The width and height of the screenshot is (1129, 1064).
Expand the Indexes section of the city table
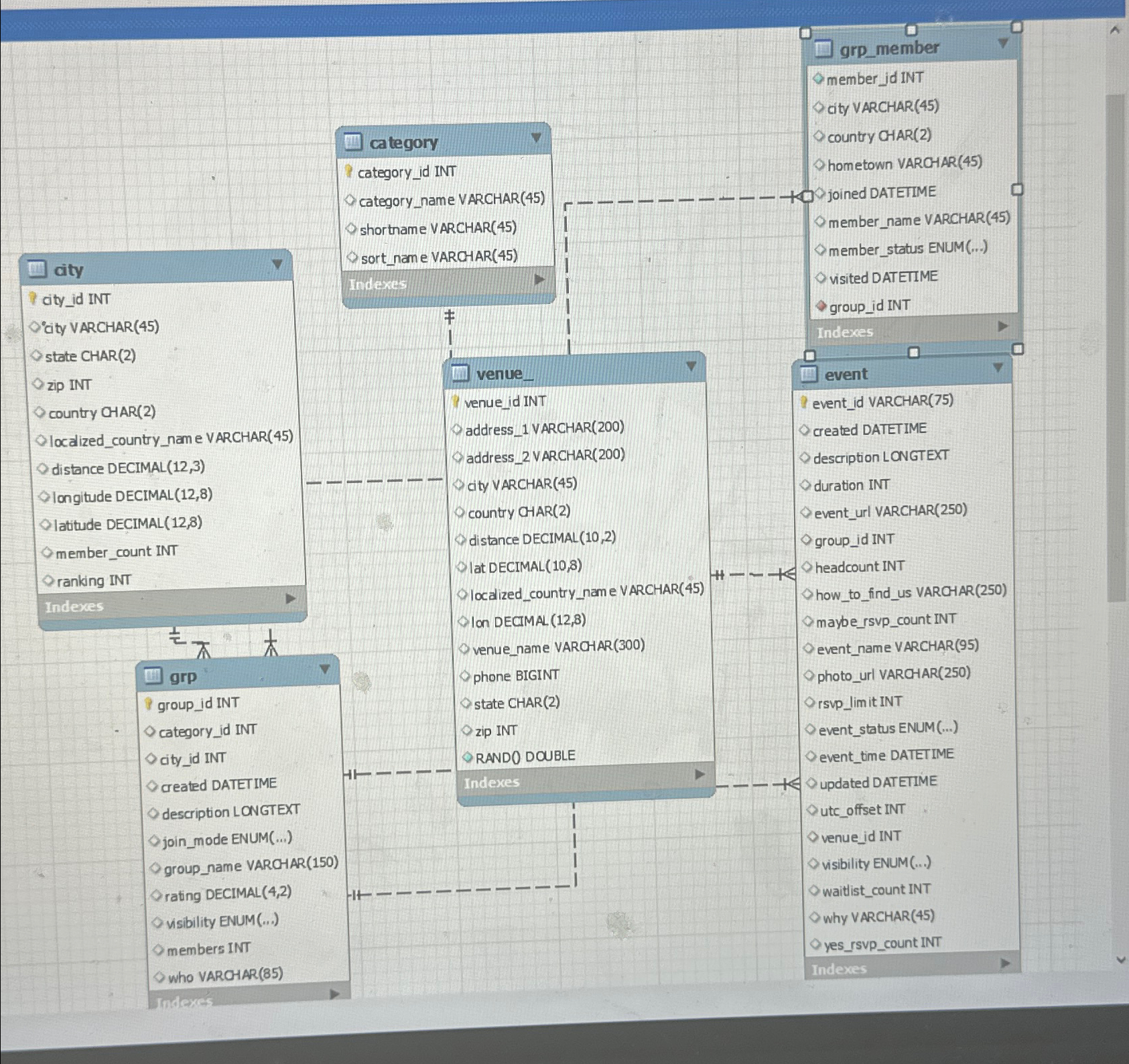(x=291, y=598)
